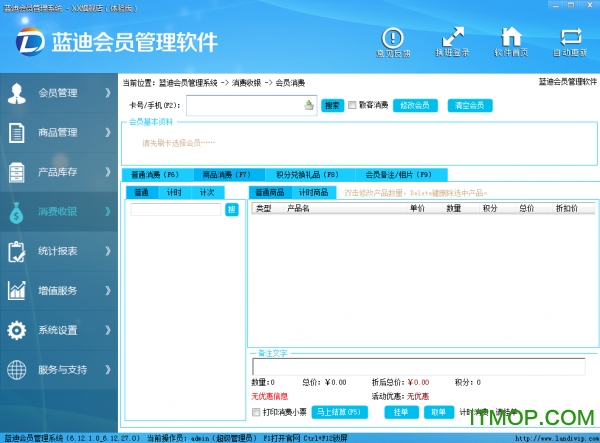
Task: Click the 产品名 column header
Action: 344,208
